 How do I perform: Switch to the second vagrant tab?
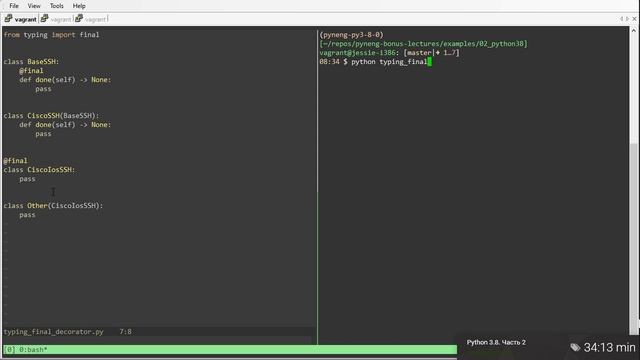pyautogui.click(x=56, y=19)
